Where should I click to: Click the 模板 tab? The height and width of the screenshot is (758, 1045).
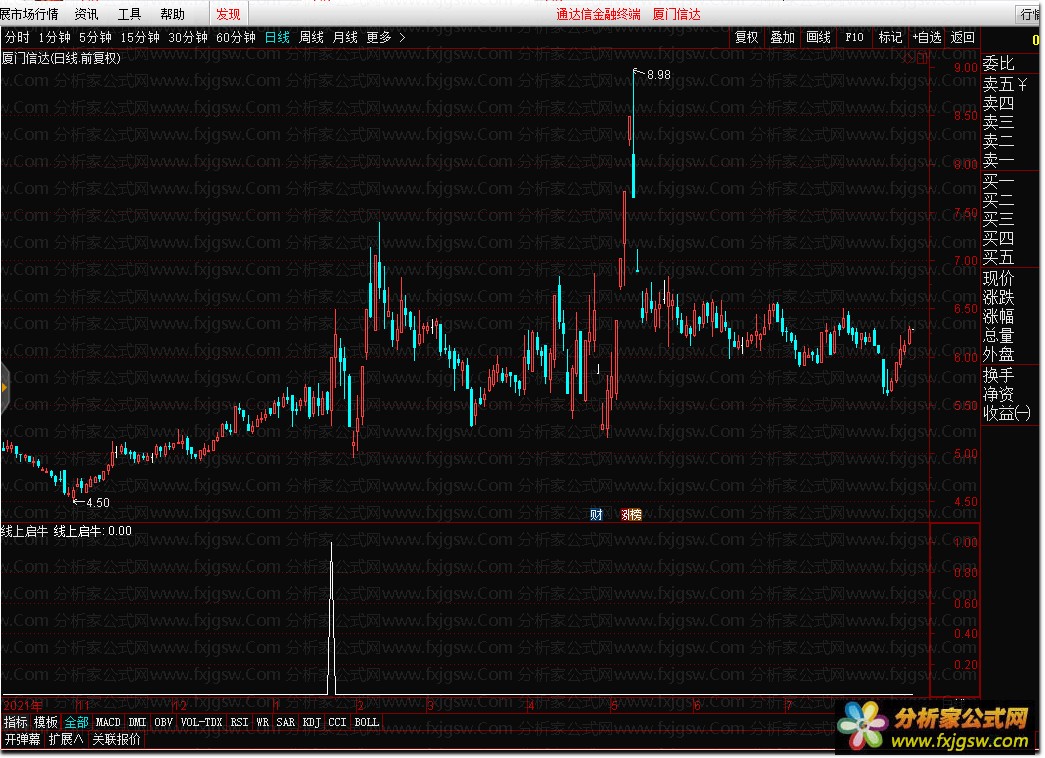click(46, 722)
